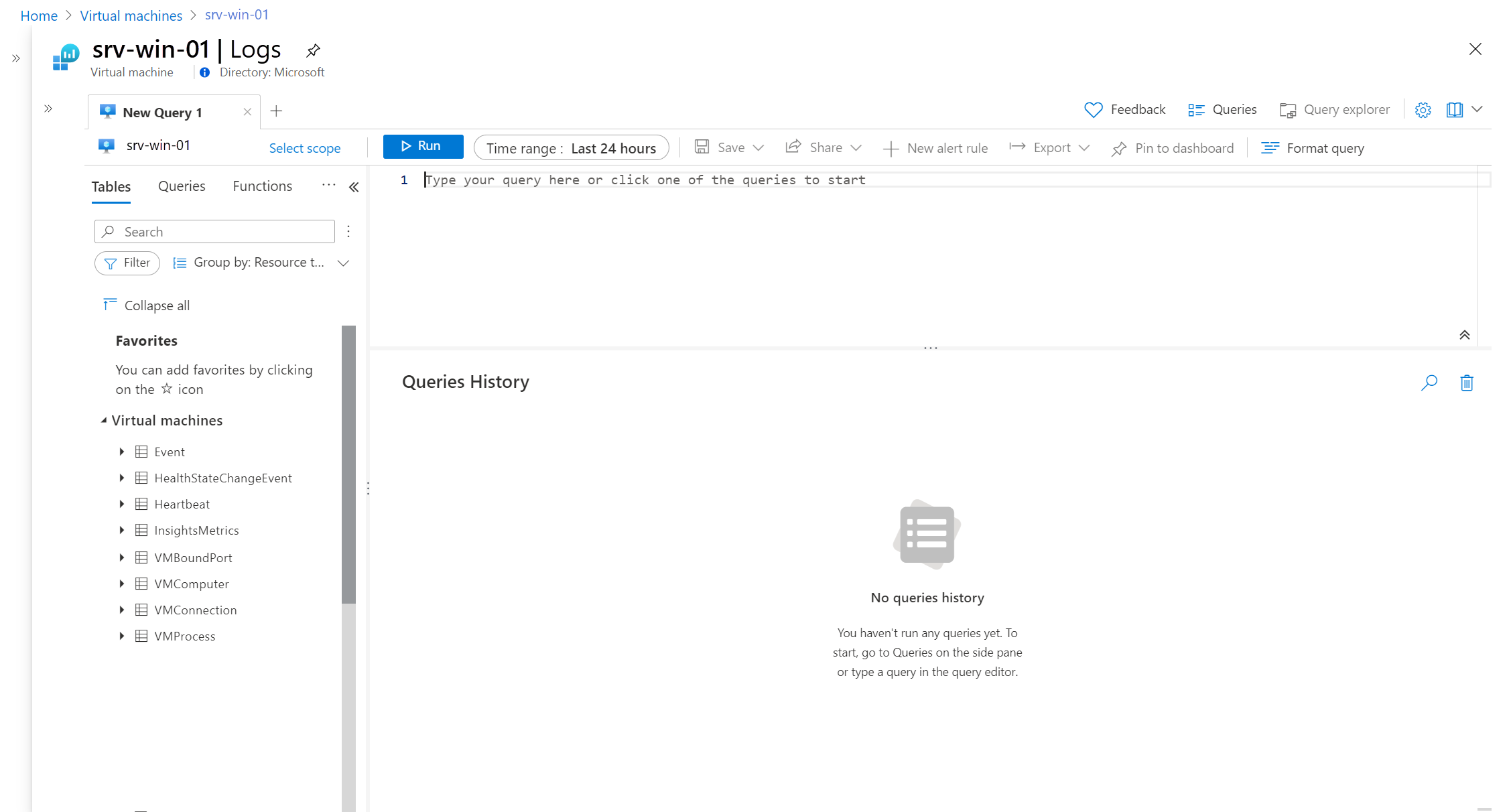Screen dimensions: 1511x812
Task: Open the Time range selector
Action: [x=571, y=148]
